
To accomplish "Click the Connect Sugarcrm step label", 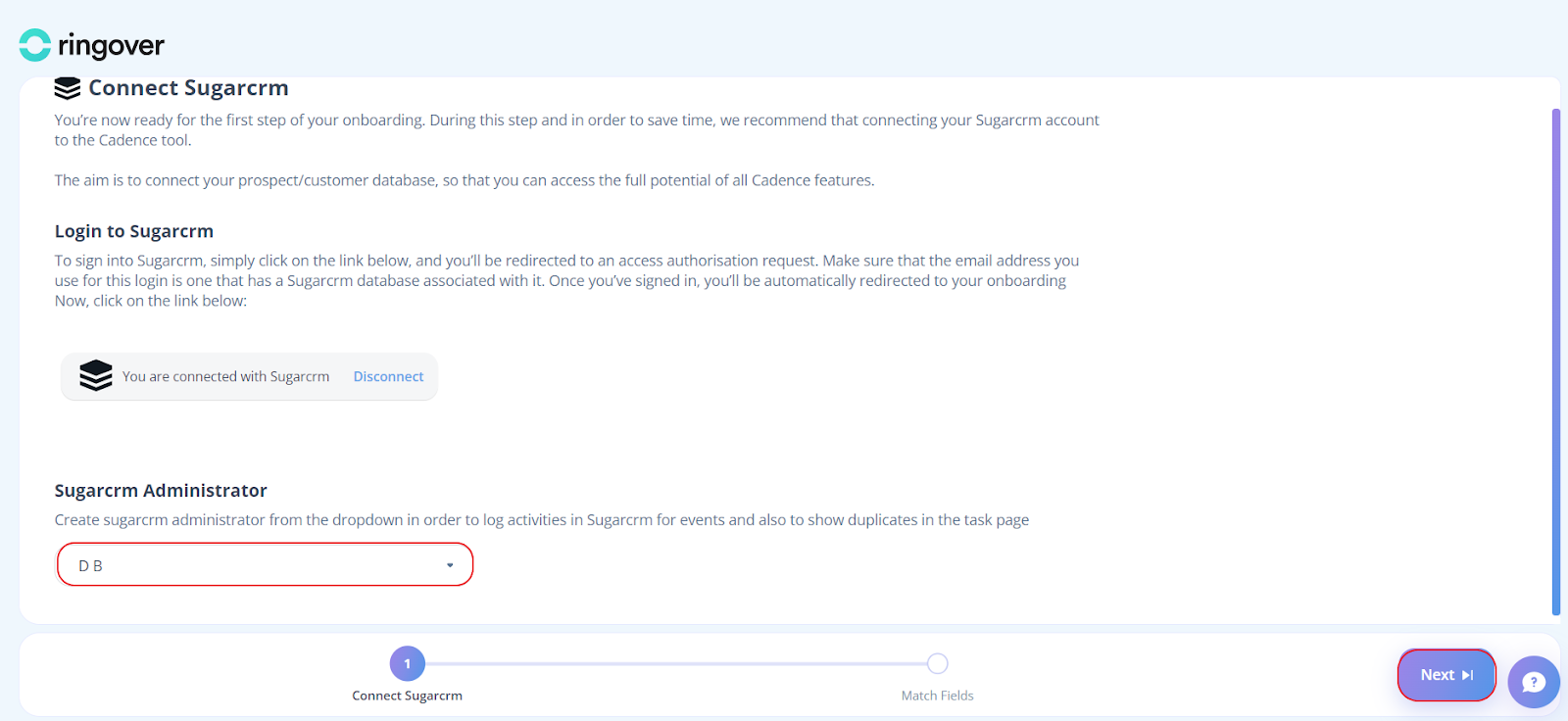I will [x=408, y=696].
